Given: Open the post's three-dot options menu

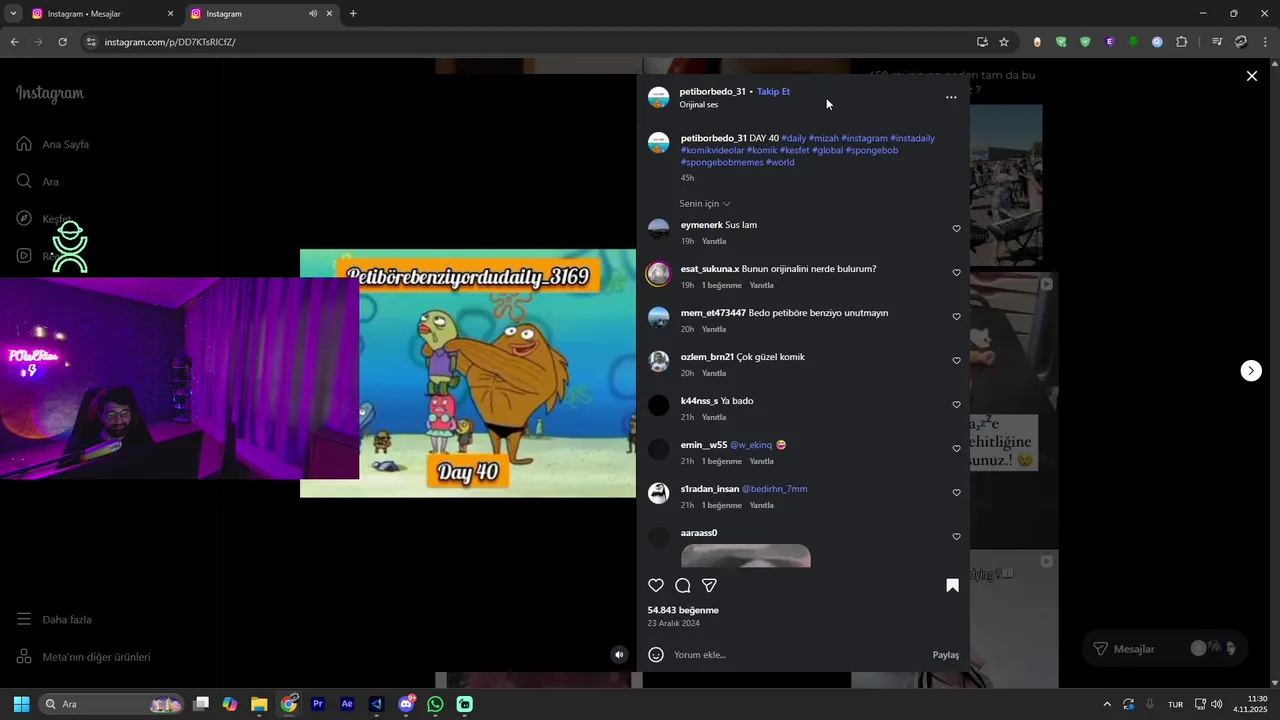Looking at the screenshot, I should coord(951,98).
